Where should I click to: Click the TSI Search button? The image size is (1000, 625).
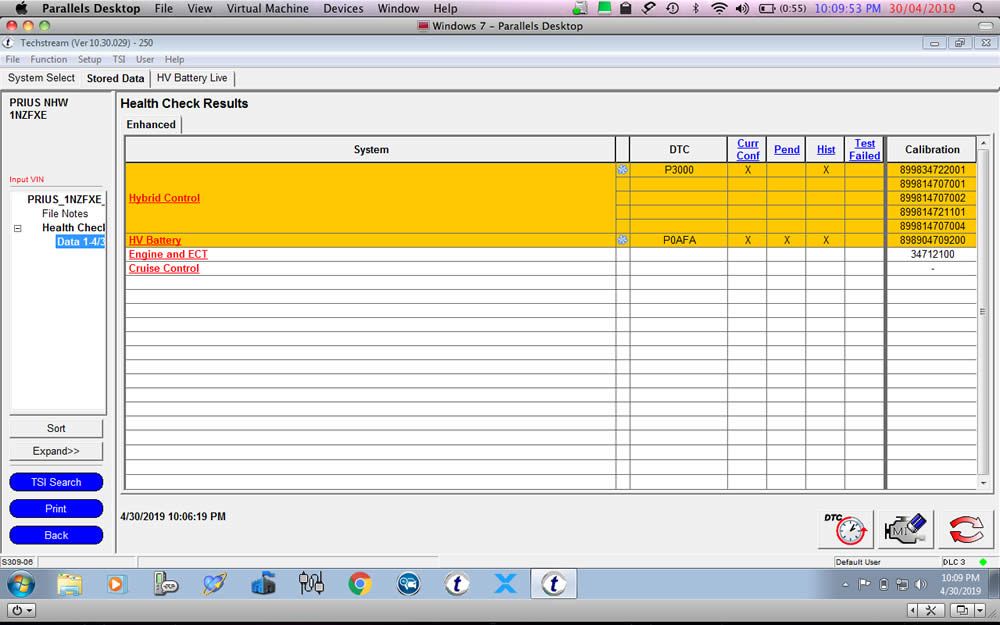tap(56, 482)
